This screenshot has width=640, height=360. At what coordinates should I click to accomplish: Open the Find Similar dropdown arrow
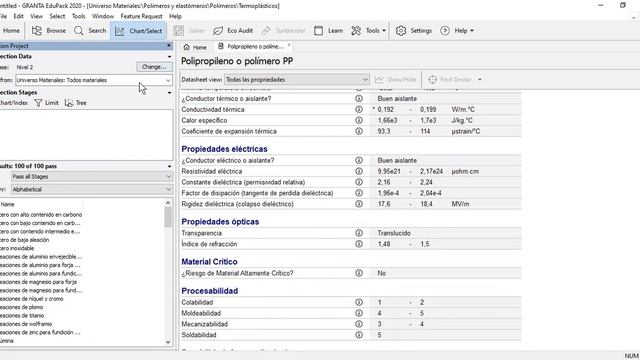coord(480,80)
